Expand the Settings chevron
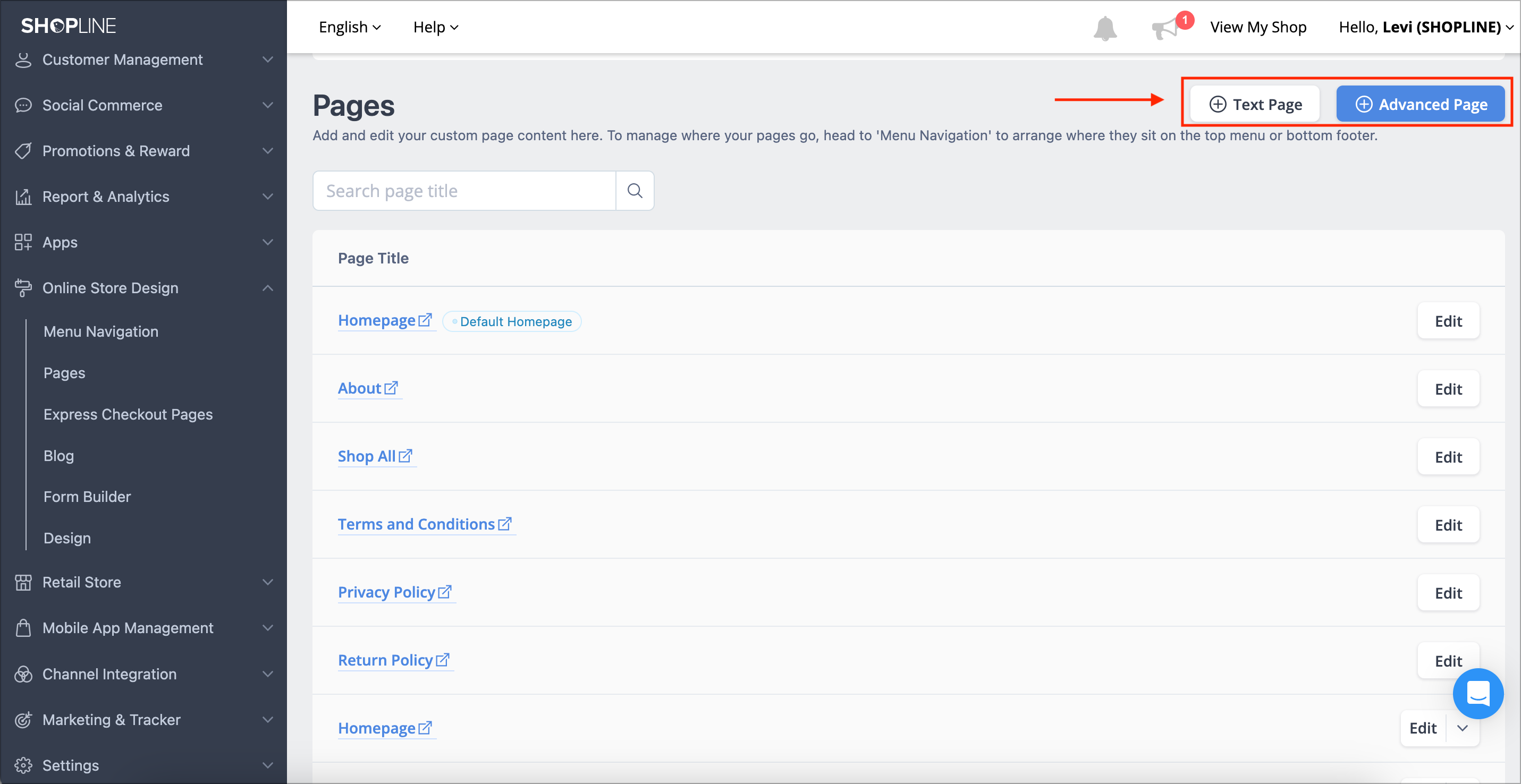 pyautogui.click(x=267, y=765)
